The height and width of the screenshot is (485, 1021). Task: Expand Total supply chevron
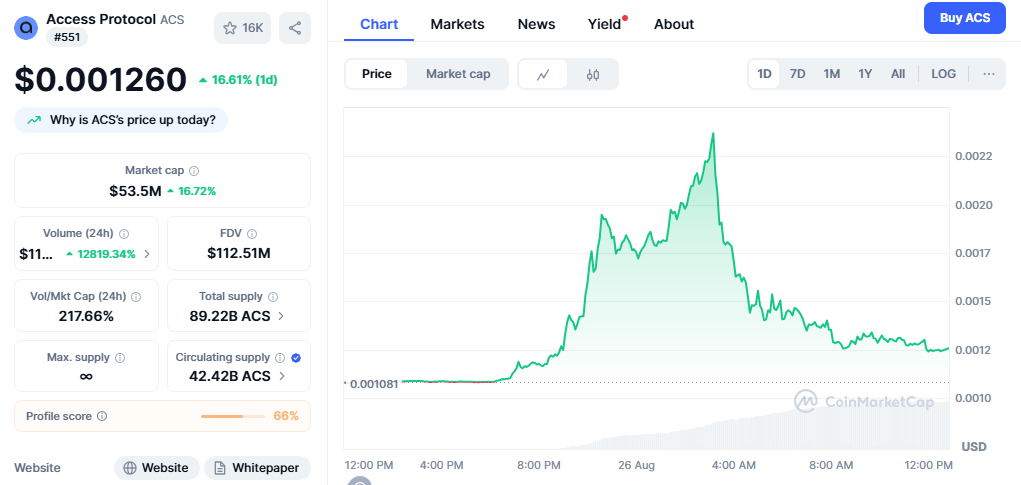pyautogui.click(x=281, y=316)
